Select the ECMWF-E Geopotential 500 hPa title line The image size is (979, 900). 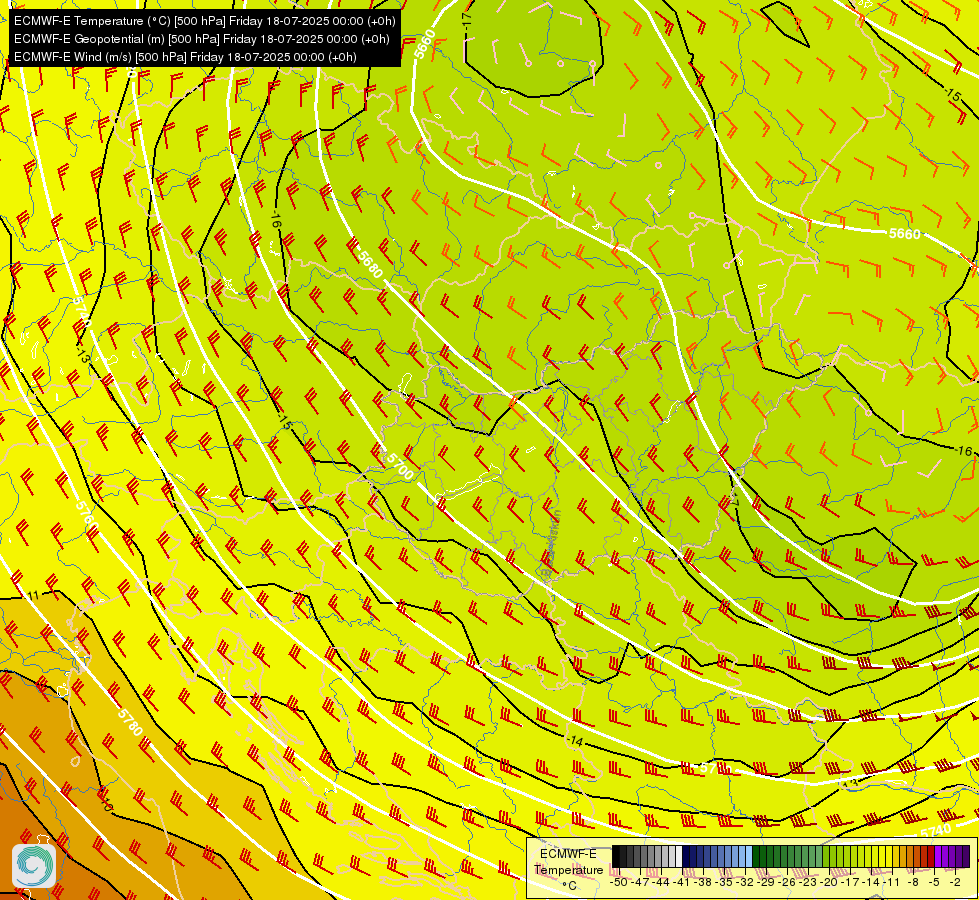pyautogui.click(x=201, y=39)
